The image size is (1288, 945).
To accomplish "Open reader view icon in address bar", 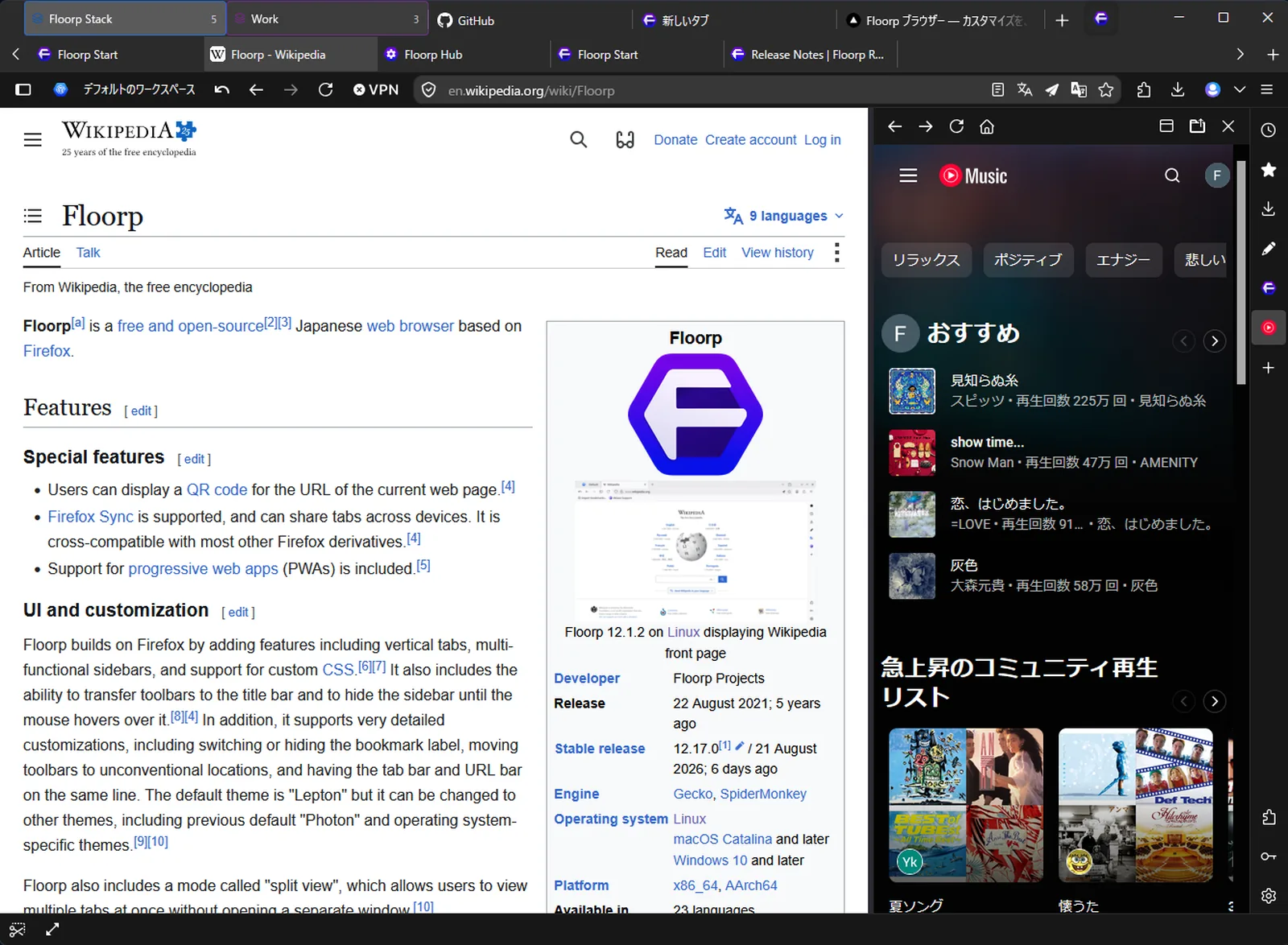I will point(997,90).
